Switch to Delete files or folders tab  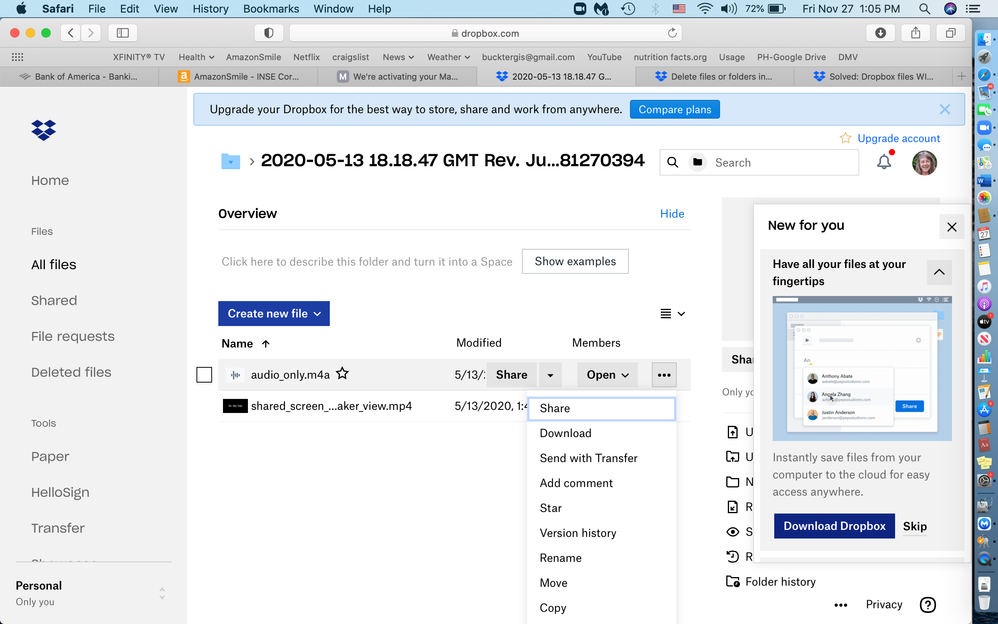point(714,76)
